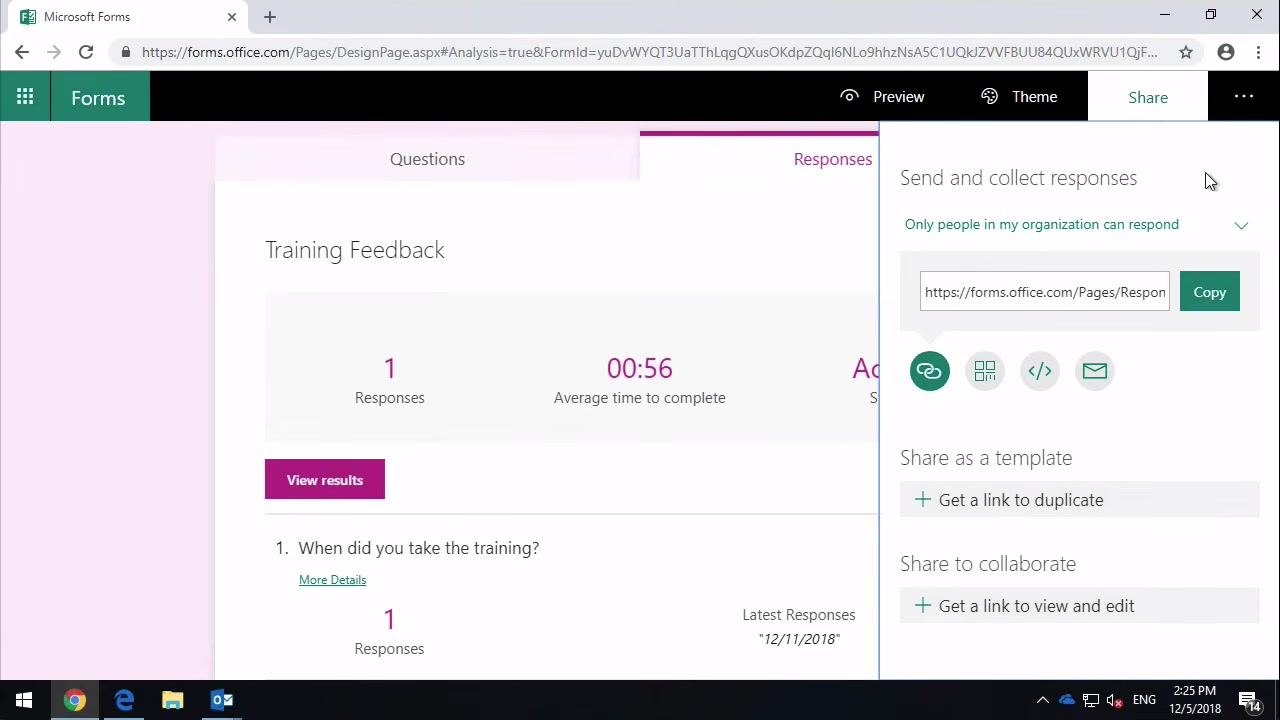Click the browser address bar

[650, 52]
